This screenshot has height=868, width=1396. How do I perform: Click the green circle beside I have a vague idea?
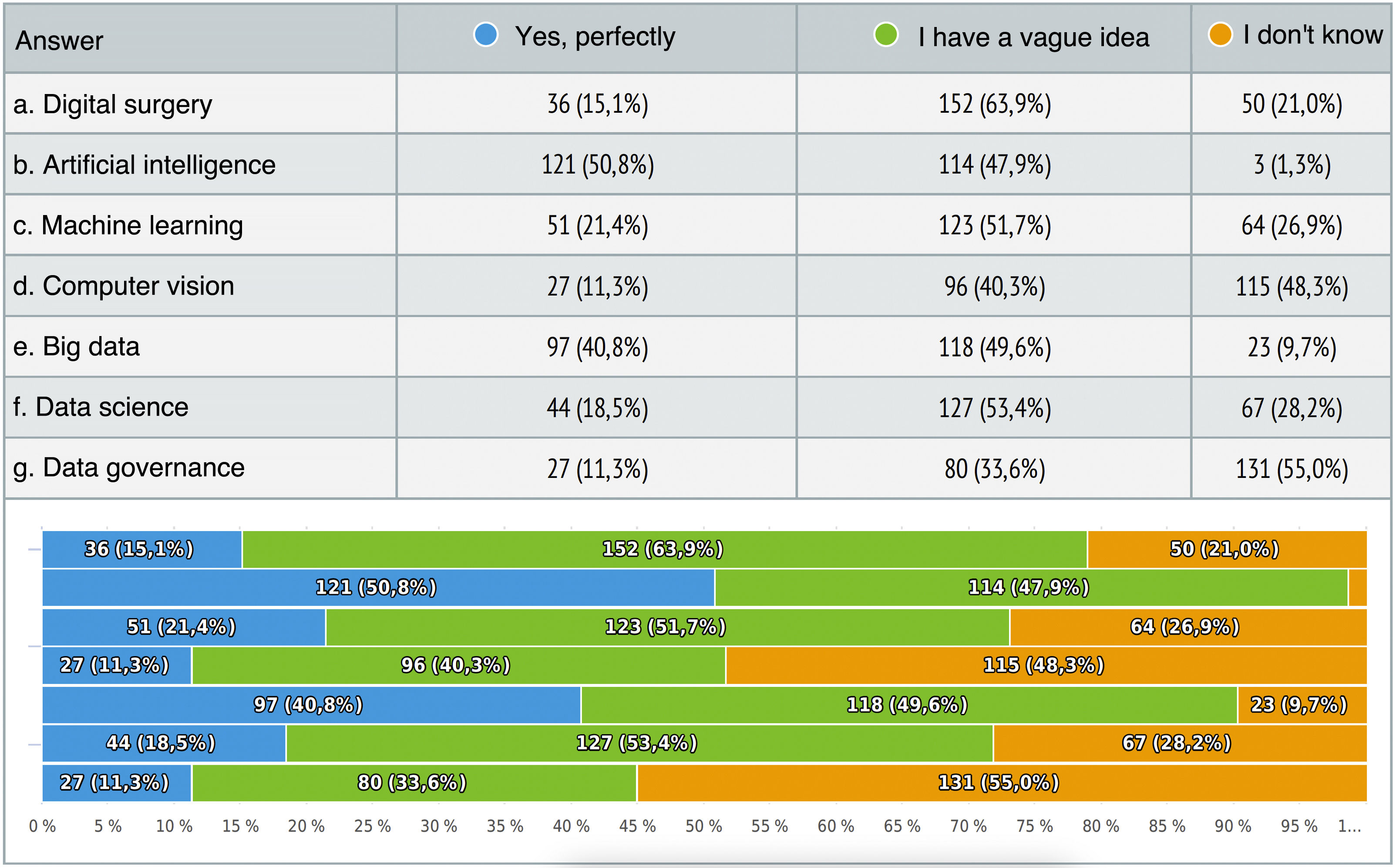point(886,35)
